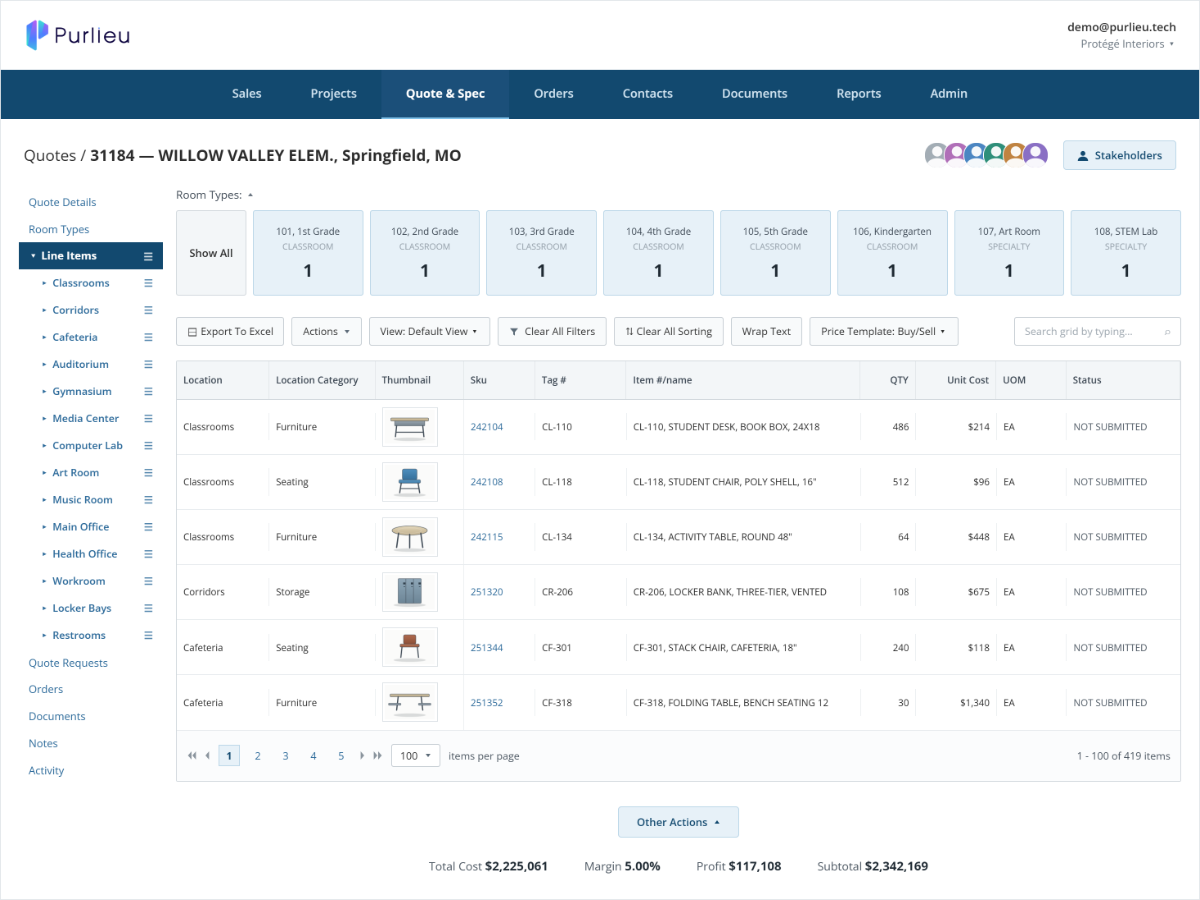The height and width of the screenshot is (900, 1200).
Task: Open the Projects navigation tab
Action: point(333,94)
